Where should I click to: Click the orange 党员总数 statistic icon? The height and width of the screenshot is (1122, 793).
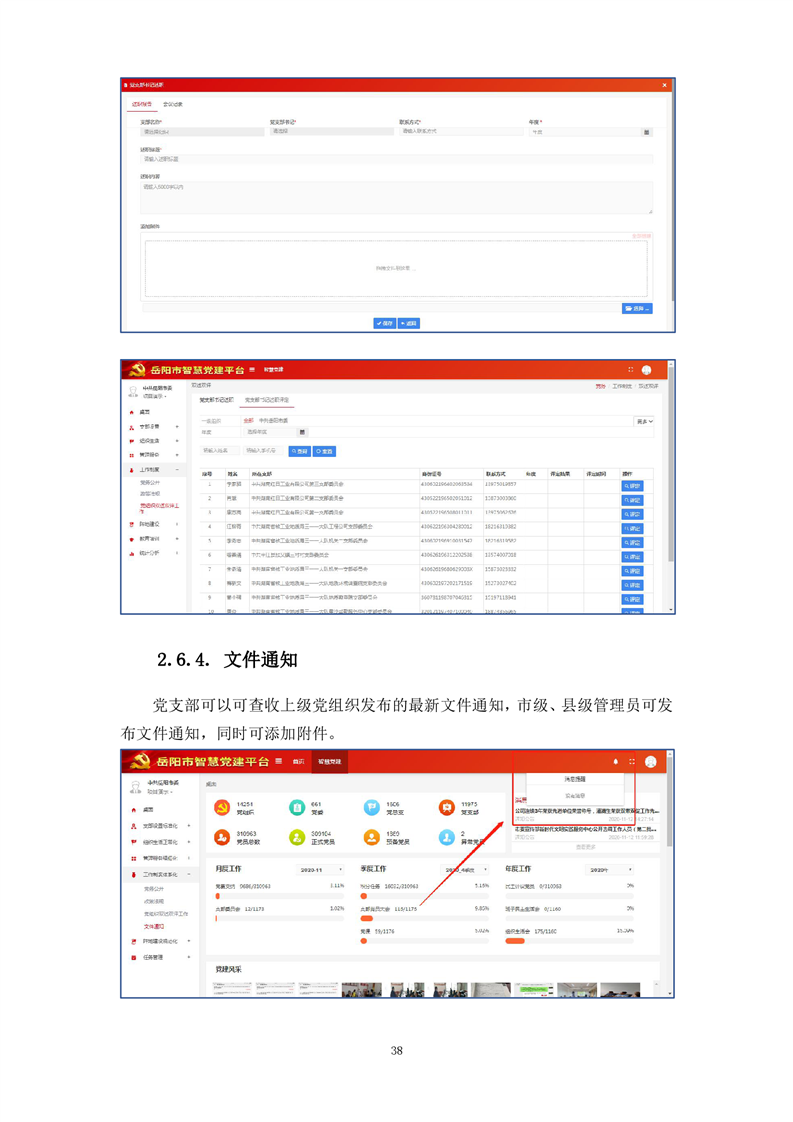(223, 836)
